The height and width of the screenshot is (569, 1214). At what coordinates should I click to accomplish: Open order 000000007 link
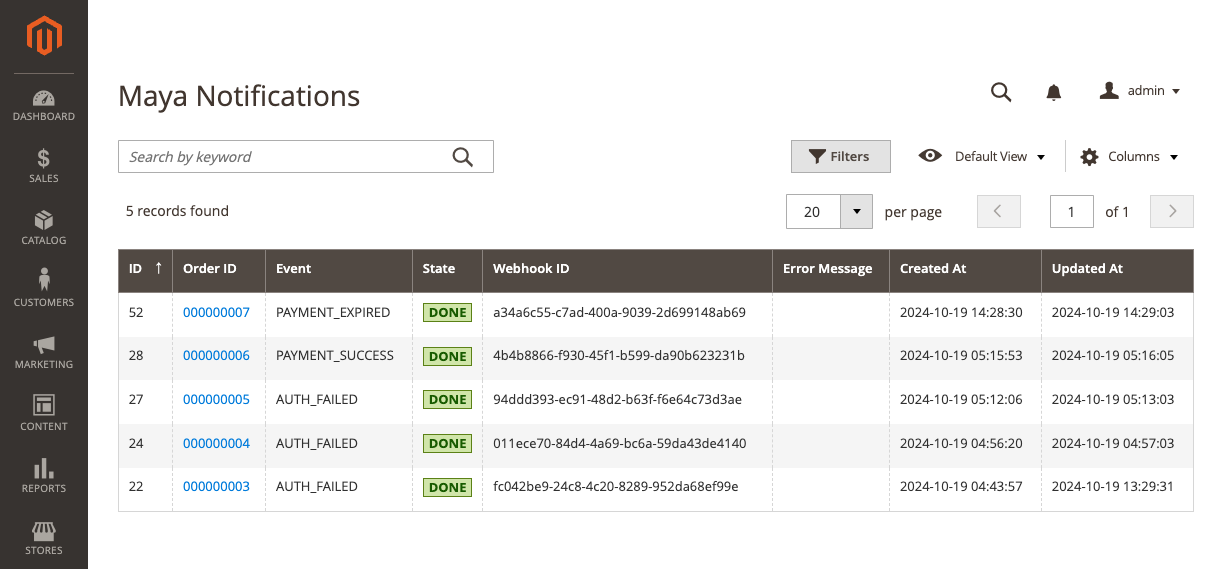click(216, 313)
